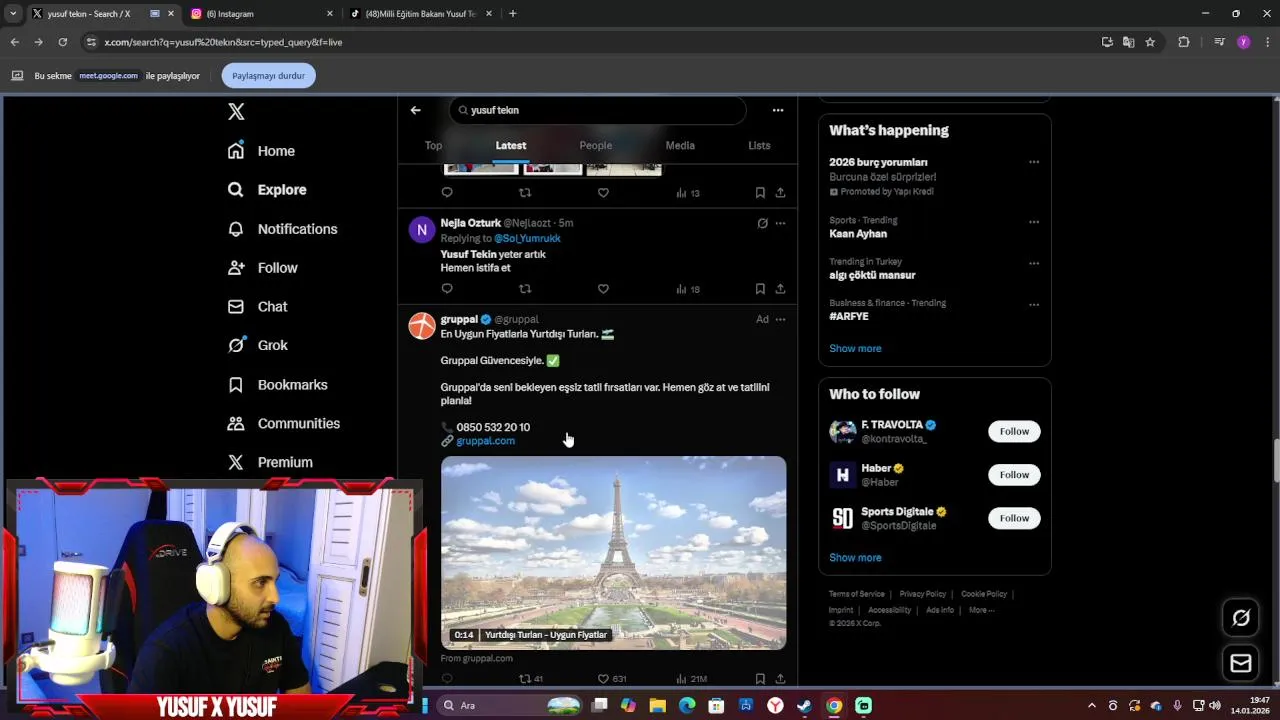Screen dimensions: 1280x720
Task: Open the floating Grok button
Action: (1241, 618)
